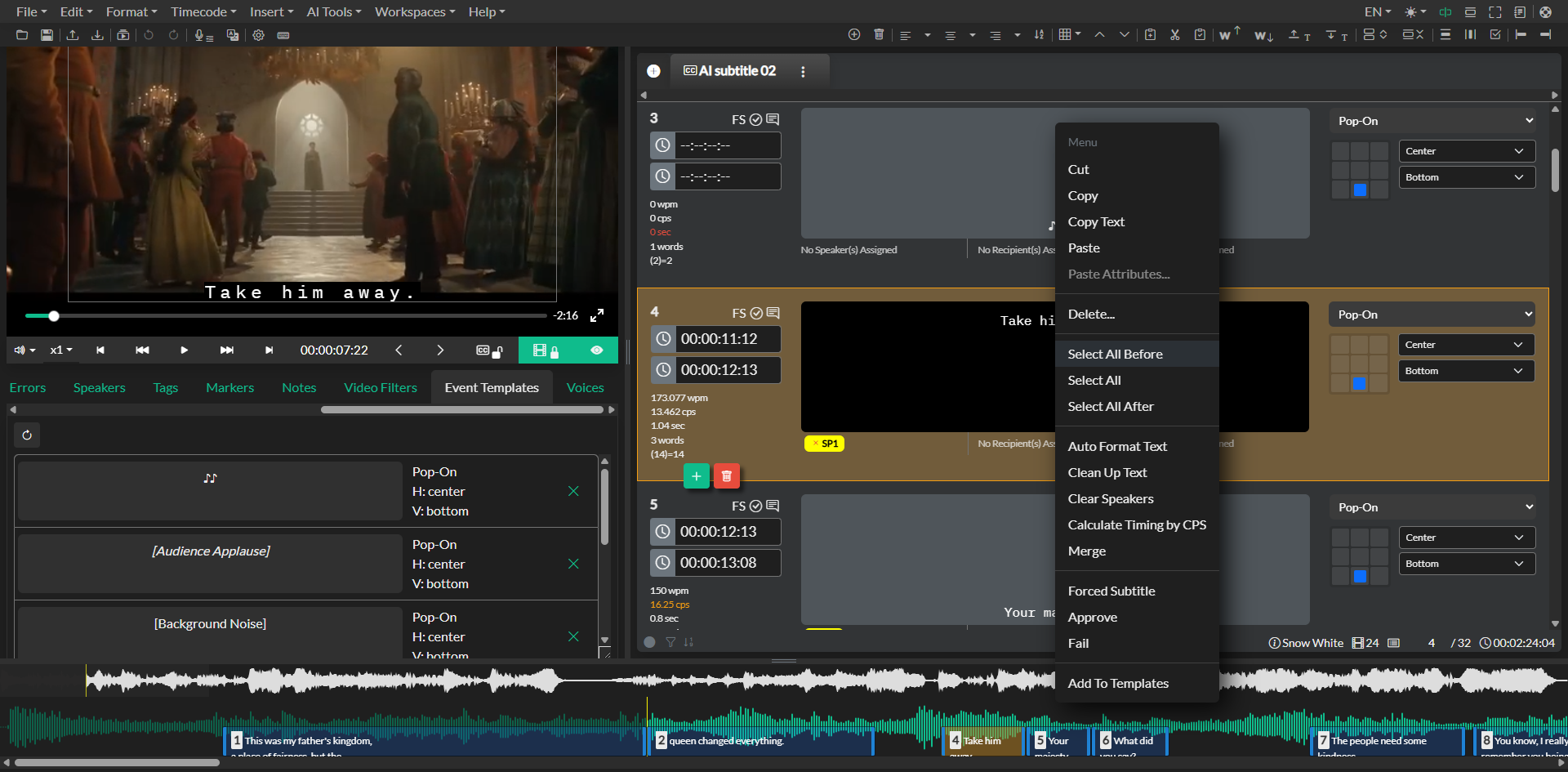Toggle the FS forced subtitle flag on event 4
Screen dimensions: 1568x772
pyautogui.click(x=738, y=313)
